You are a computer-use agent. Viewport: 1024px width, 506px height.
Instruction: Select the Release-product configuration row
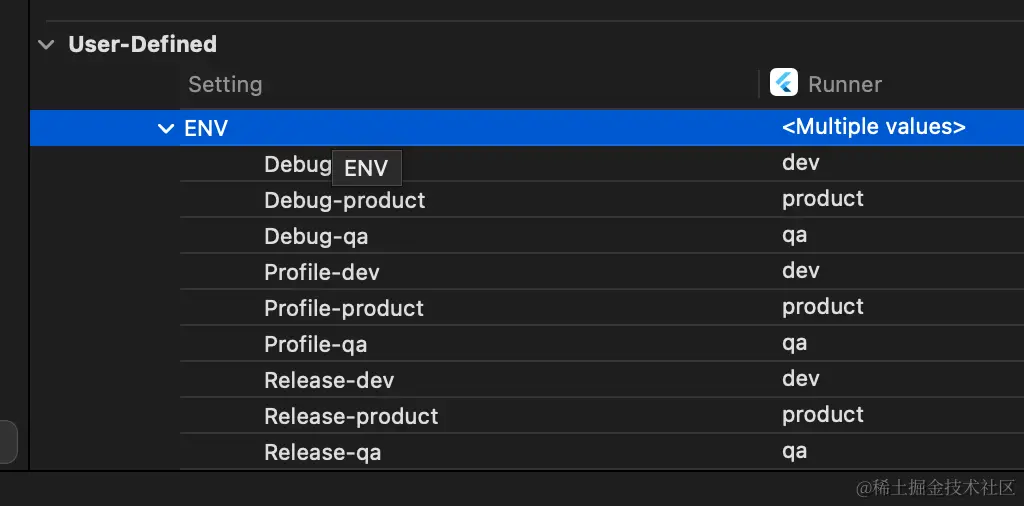pyautogui.click(x=351, y=416)
